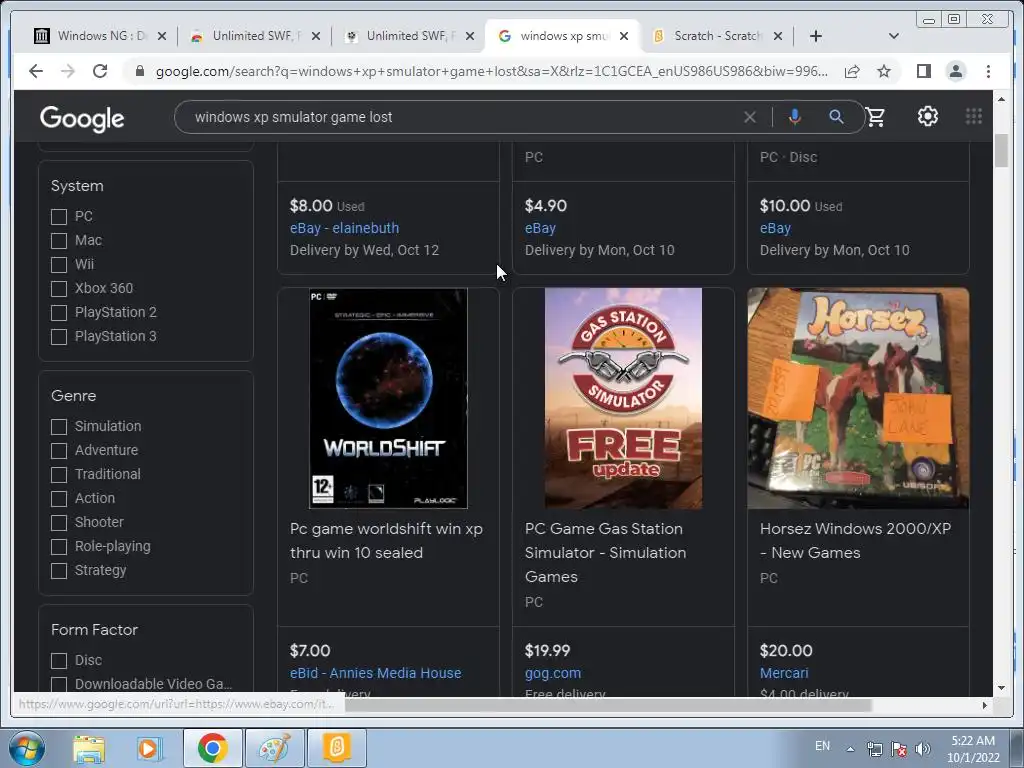The height and width of the screenshot is (768, 1024).
Task: Open the Windows Start menu
Action: coord(27,748)
